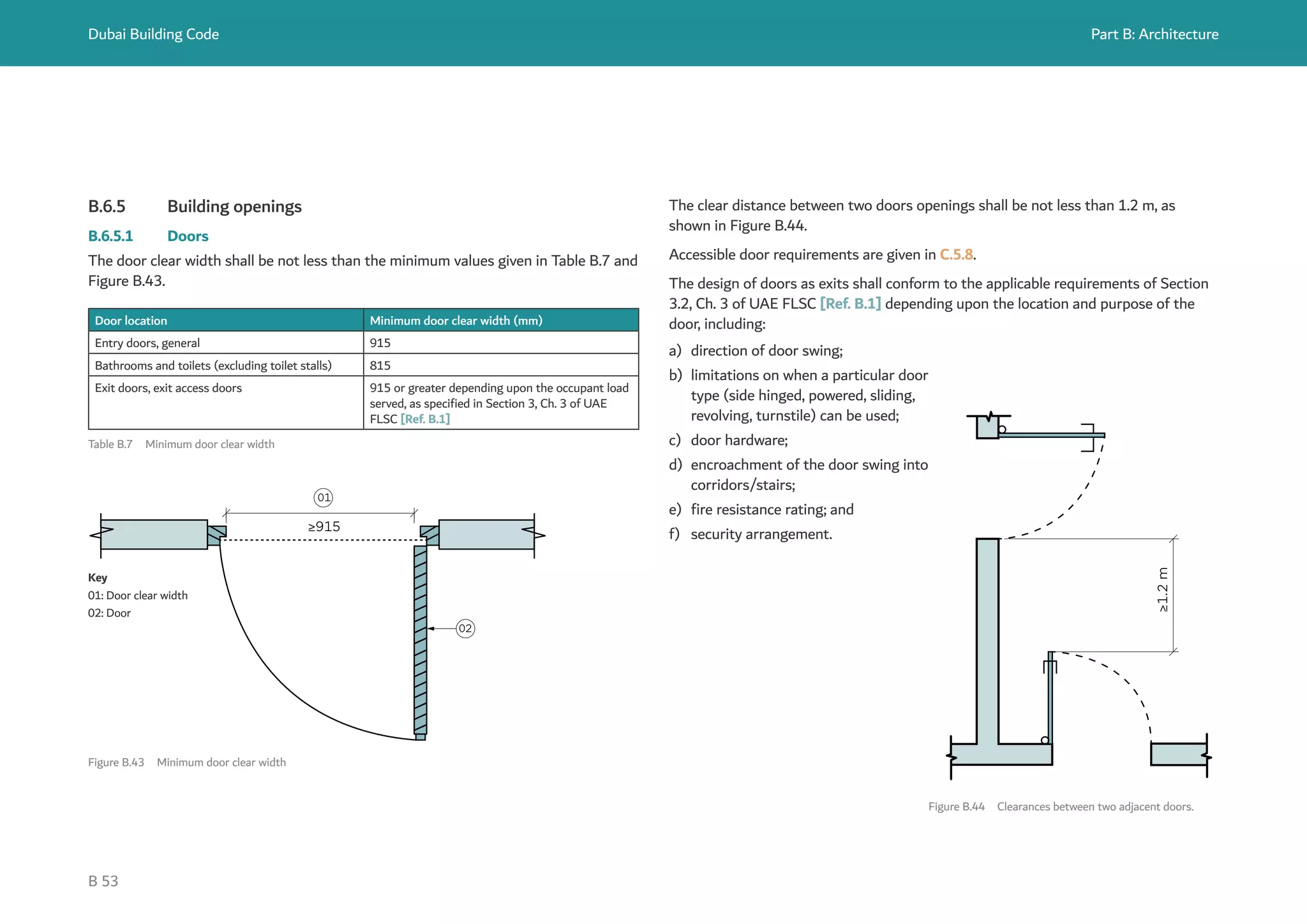Open the [Ref. B.1] link in paragraph
Viewport: 1307px width, 924px height.
pyautogui.click(x=850, y=304)
